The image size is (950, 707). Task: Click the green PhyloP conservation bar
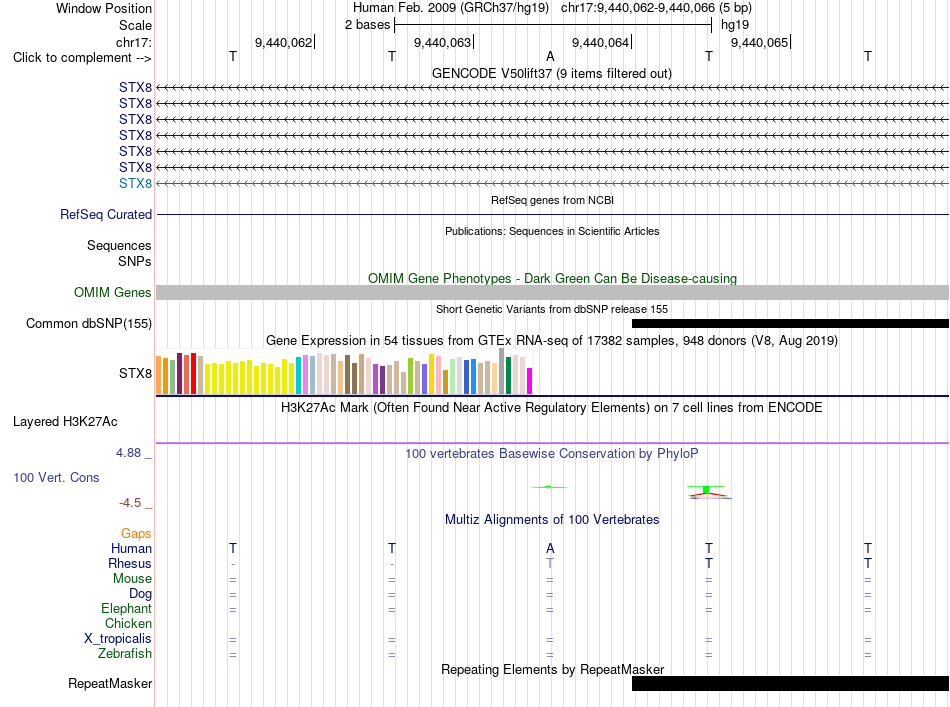click(x=706, y=490)
